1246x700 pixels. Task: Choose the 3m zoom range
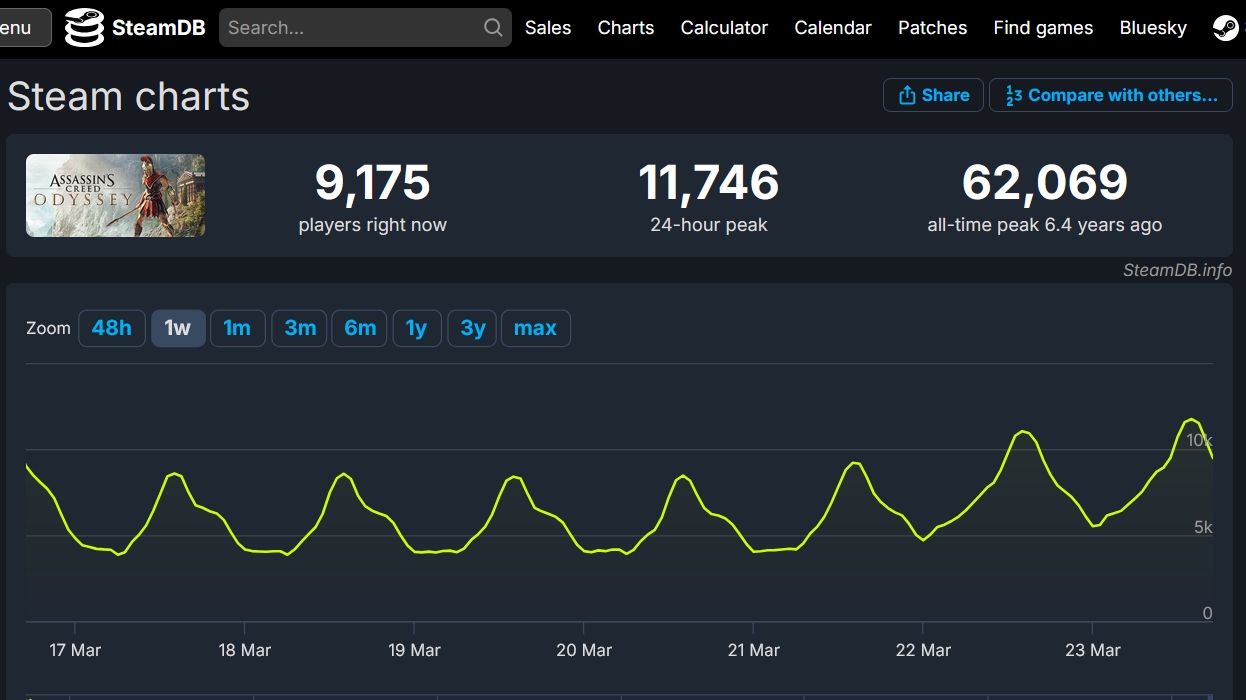(x=300, y=328)
